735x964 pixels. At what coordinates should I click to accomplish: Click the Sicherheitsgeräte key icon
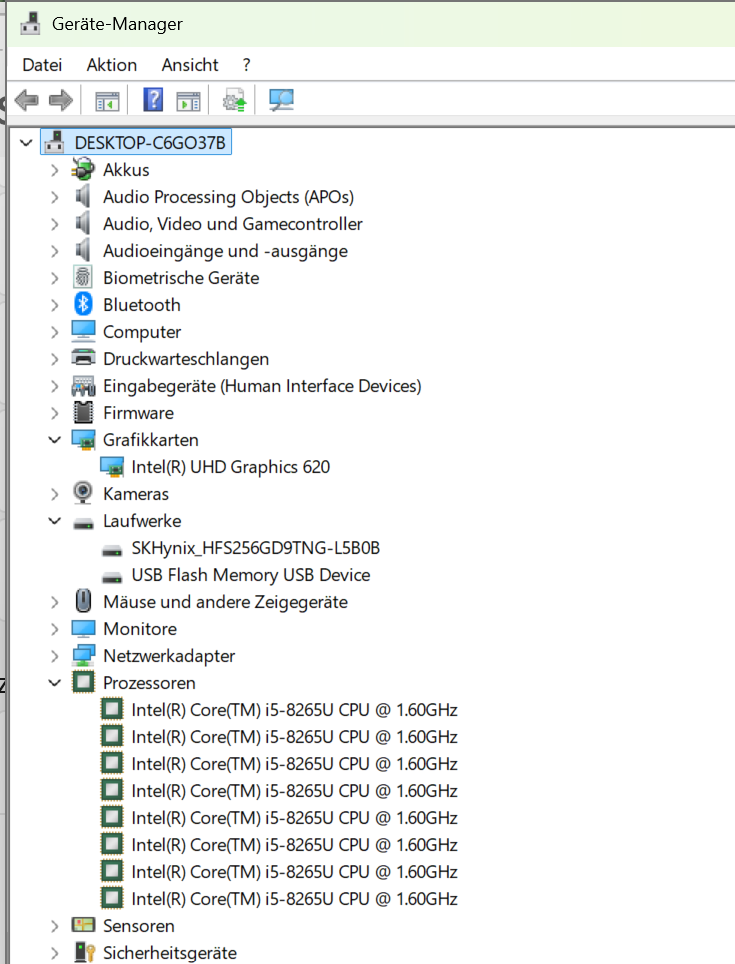pos(84,952)
